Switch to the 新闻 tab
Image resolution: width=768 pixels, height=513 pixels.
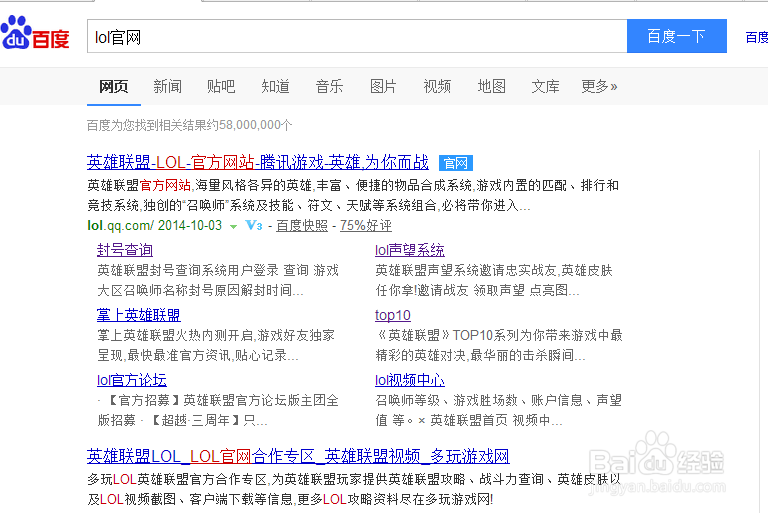168,87
